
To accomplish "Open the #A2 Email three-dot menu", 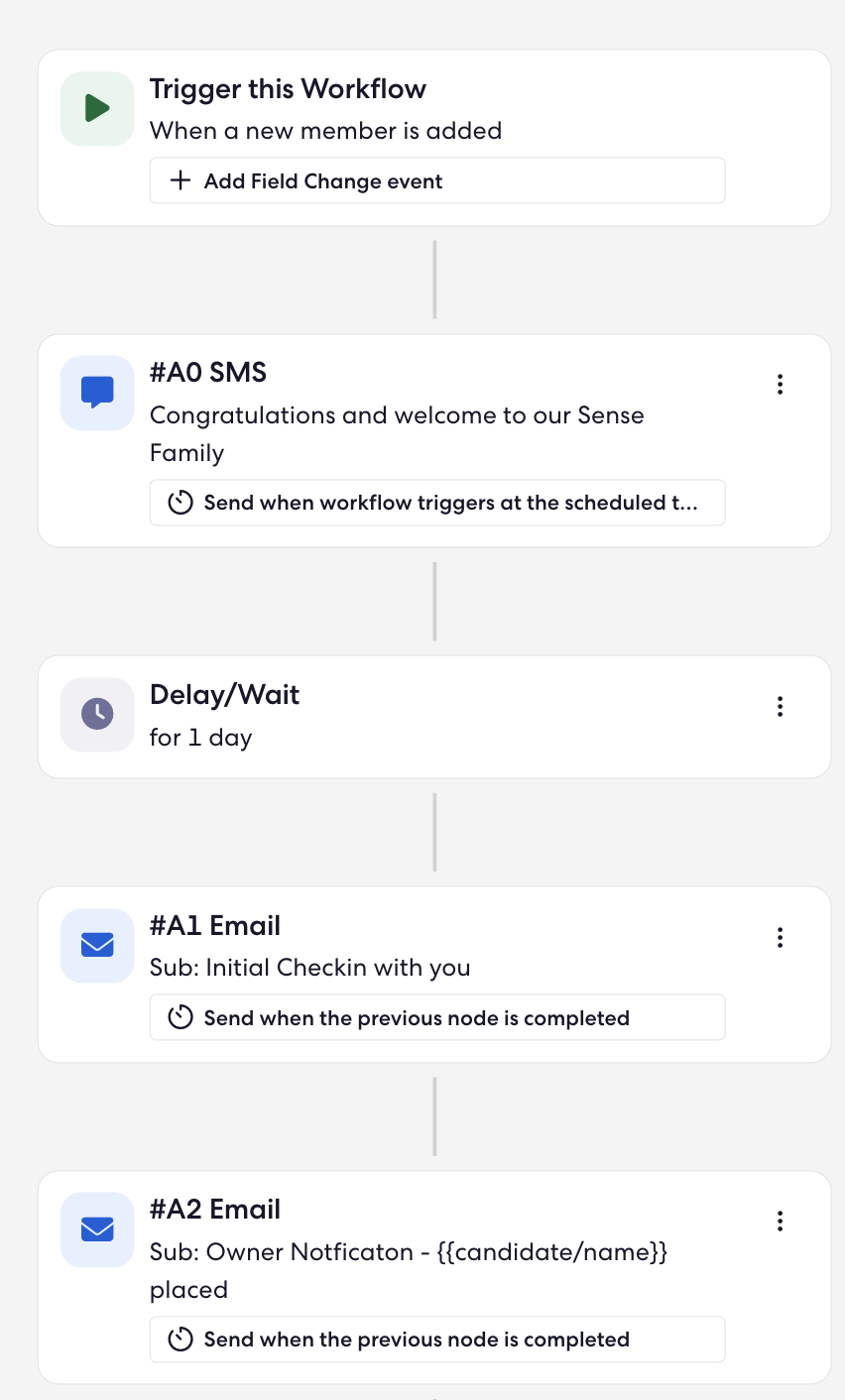I will tap(781, 1222).
